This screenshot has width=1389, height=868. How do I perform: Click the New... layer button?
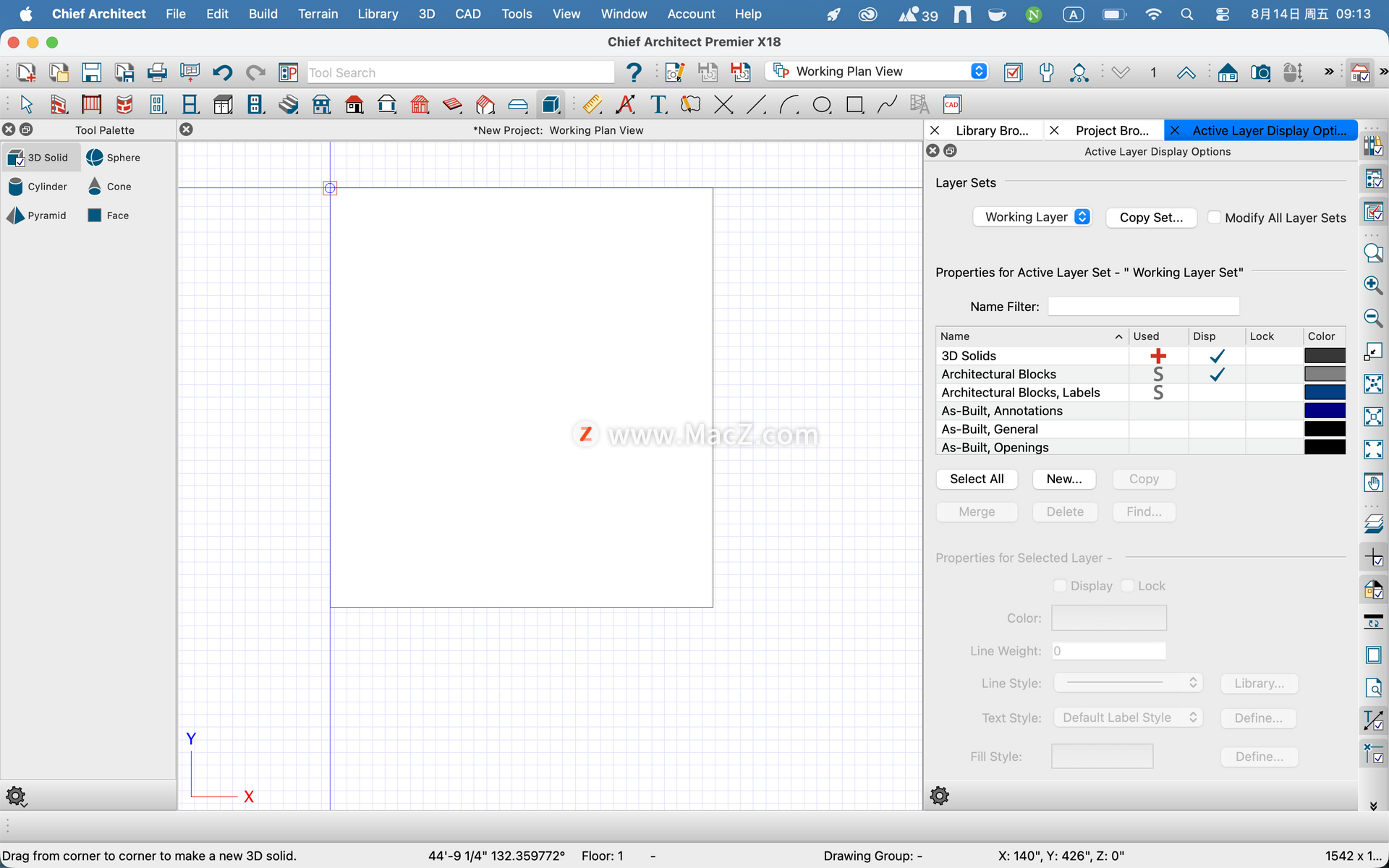coord(1064,479)
